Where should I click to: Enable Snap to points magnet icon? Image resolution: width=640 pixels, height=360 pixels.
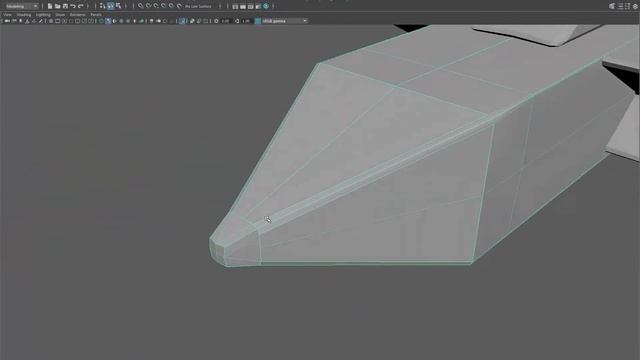(x=156, y=6)
